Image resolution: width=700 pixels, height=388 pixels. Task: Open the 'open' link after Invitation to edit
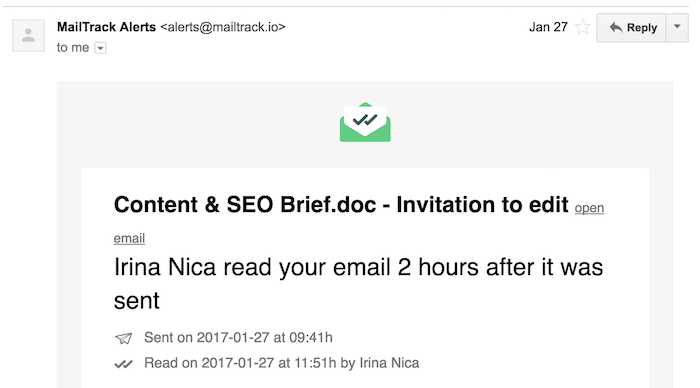click(589, 208)
